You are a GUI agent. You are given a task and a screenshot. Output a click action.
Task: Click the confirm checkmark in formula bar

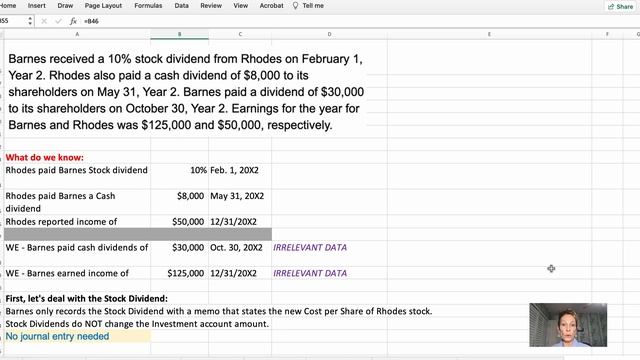click(x=58, y=21)
